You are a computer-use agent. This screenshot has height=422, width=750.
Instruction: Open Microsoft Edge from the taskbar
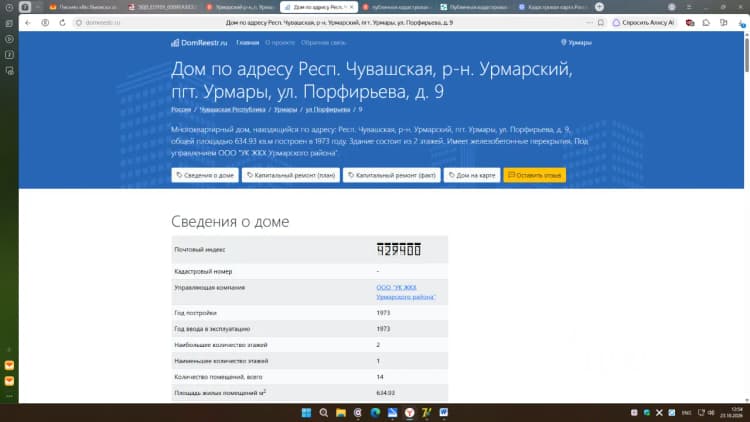coord(375,412)
